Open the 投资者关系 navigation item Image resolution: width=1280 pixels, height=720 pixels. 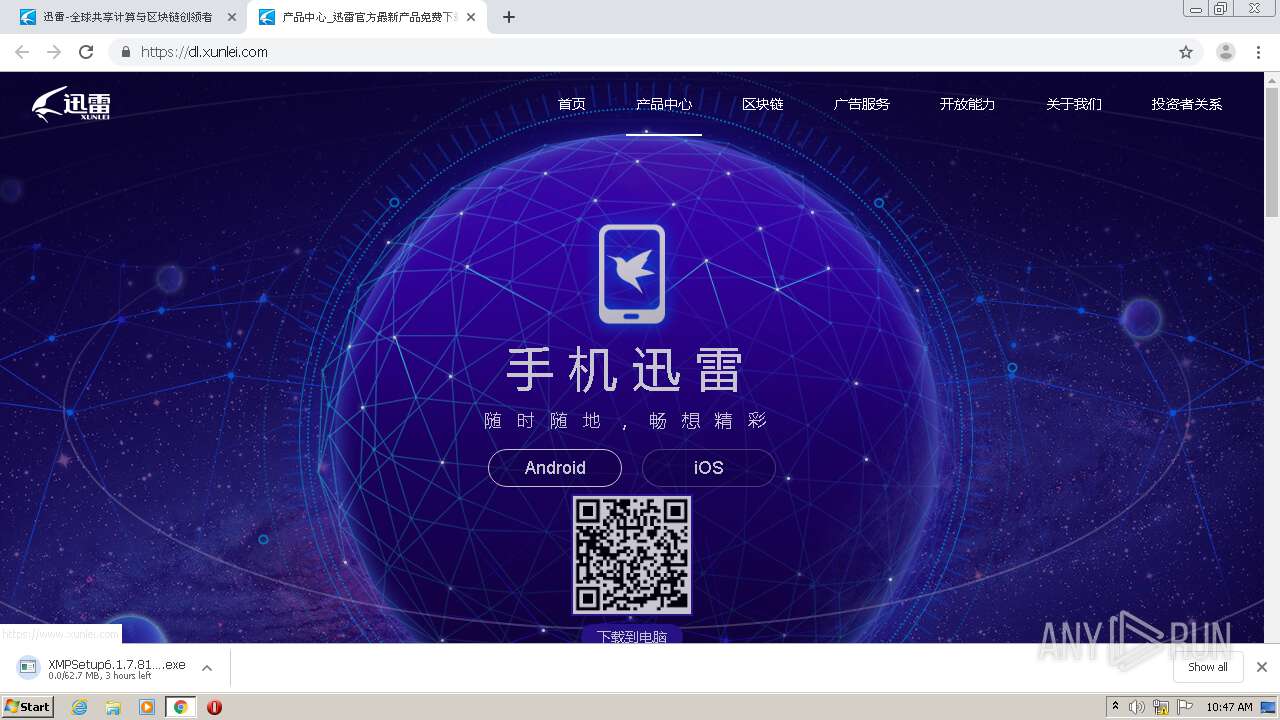pyautogui.click(x=1187, y=104)
